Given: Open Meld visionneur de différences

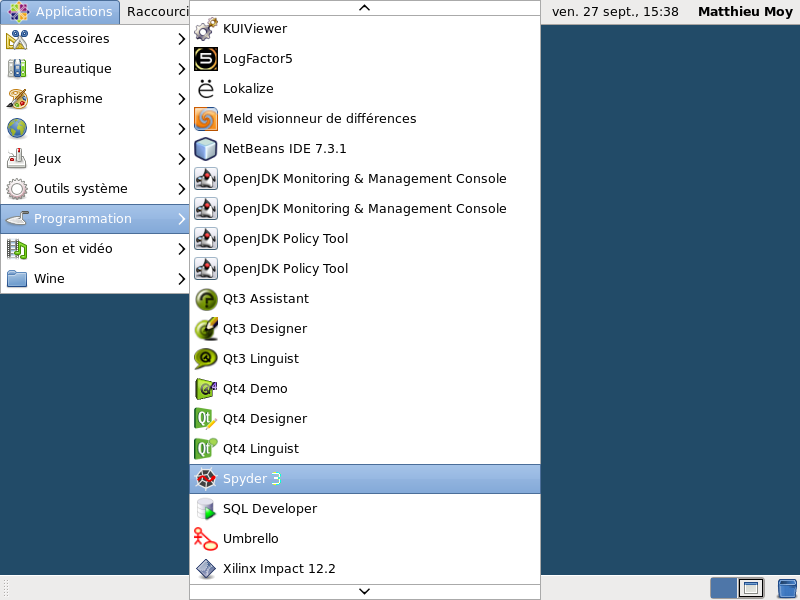Looking at the screenshot, I should [x=365, y=119].
